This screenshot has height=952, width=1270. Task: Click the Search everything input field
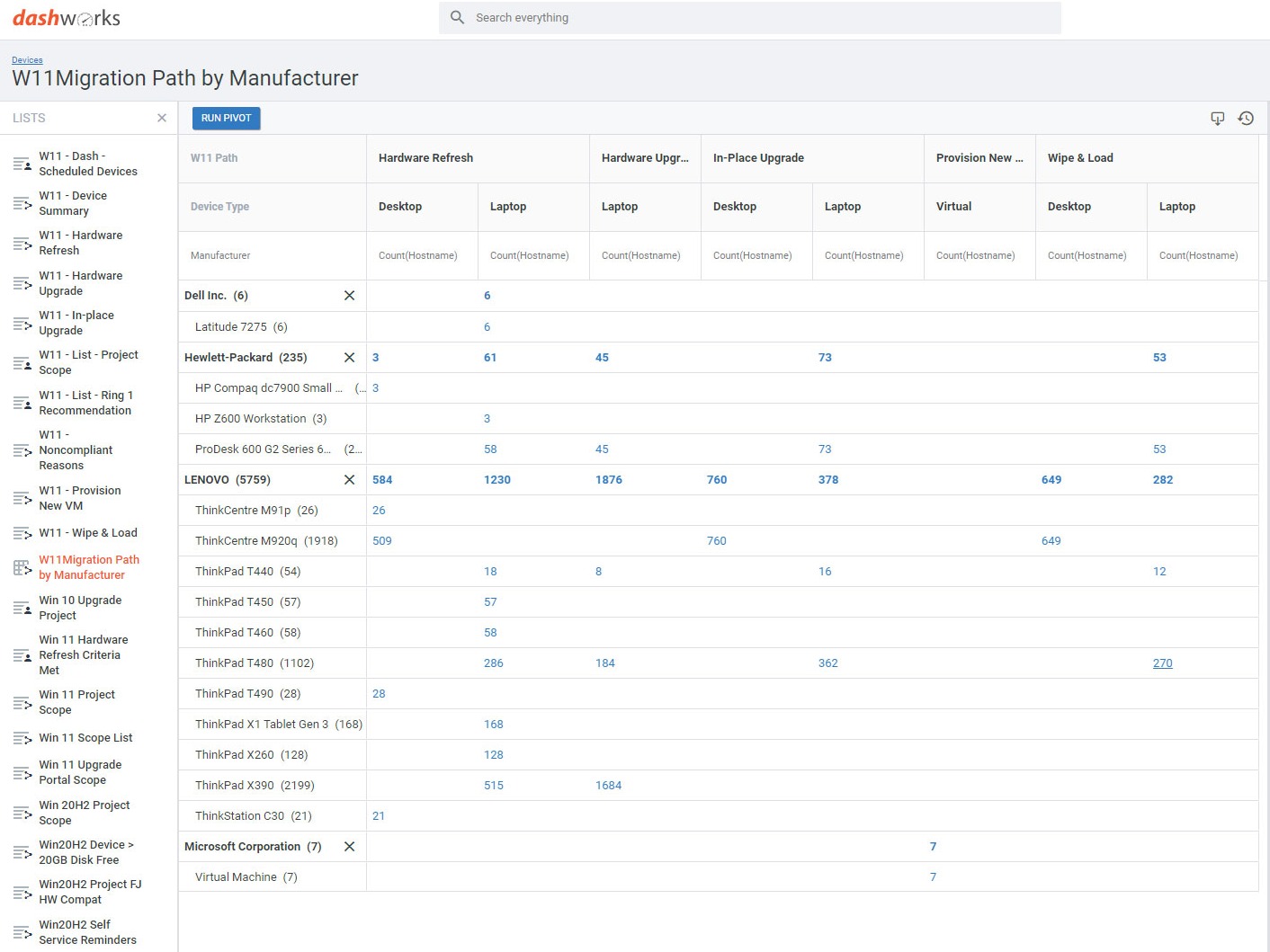(751, 17)
